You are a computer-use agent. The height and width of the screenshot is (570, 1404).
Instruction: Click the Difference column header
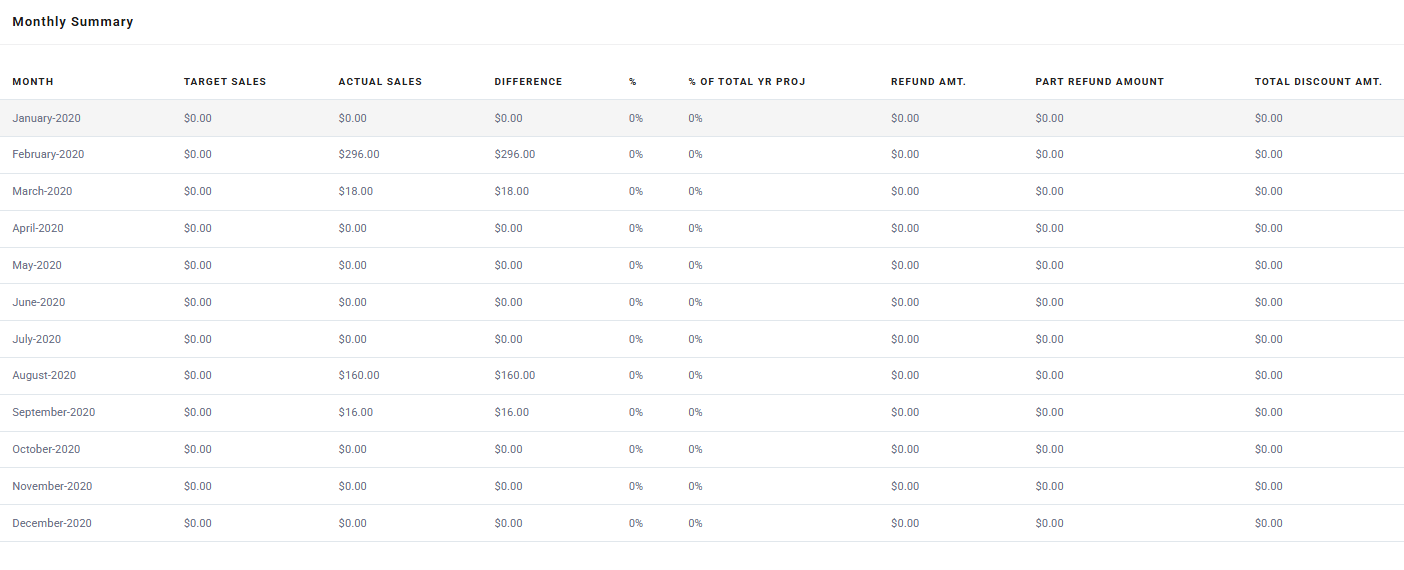tap(528, 82)
